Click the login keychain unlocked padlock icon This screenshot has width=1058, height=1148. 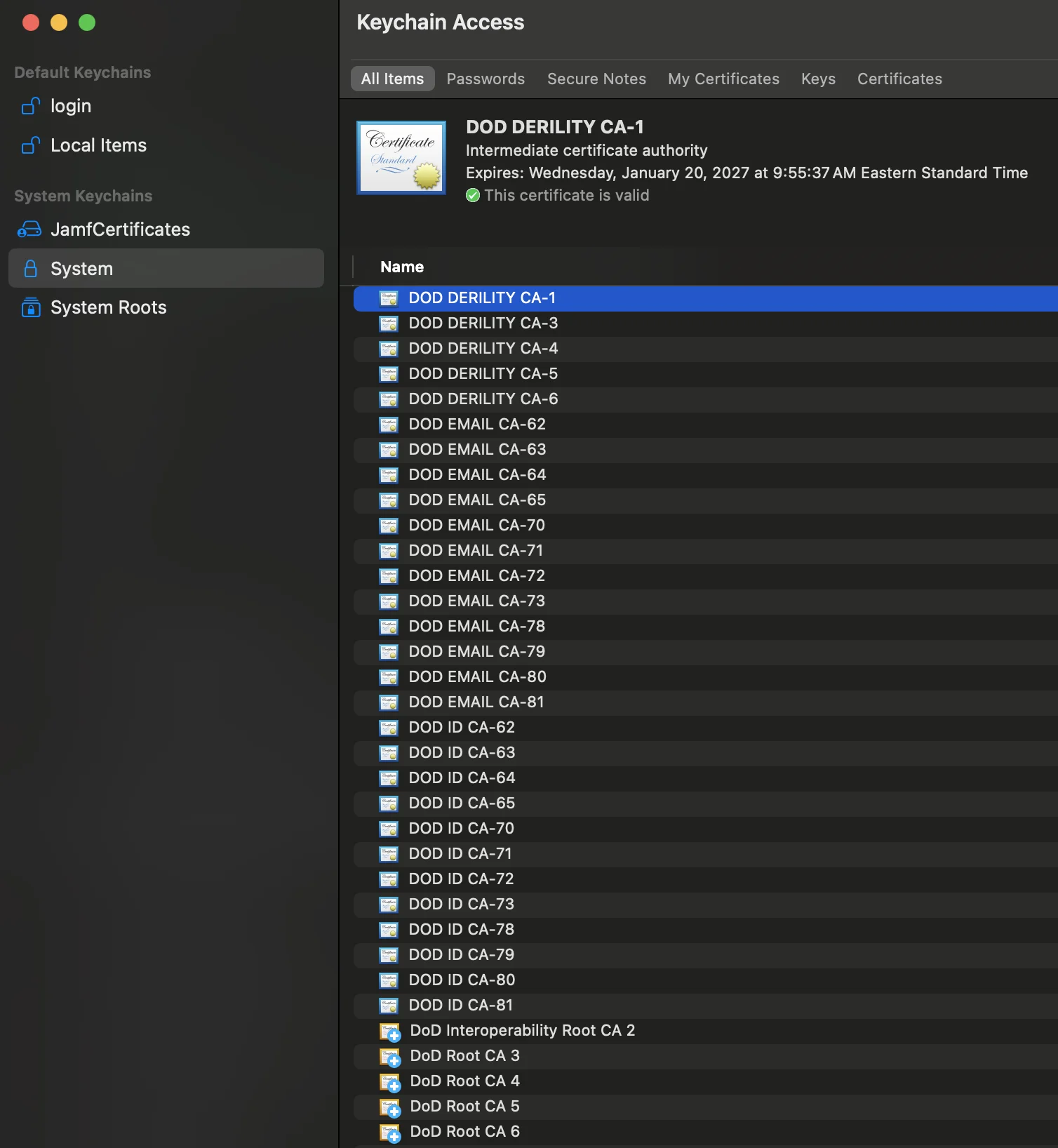coord(31,106)
